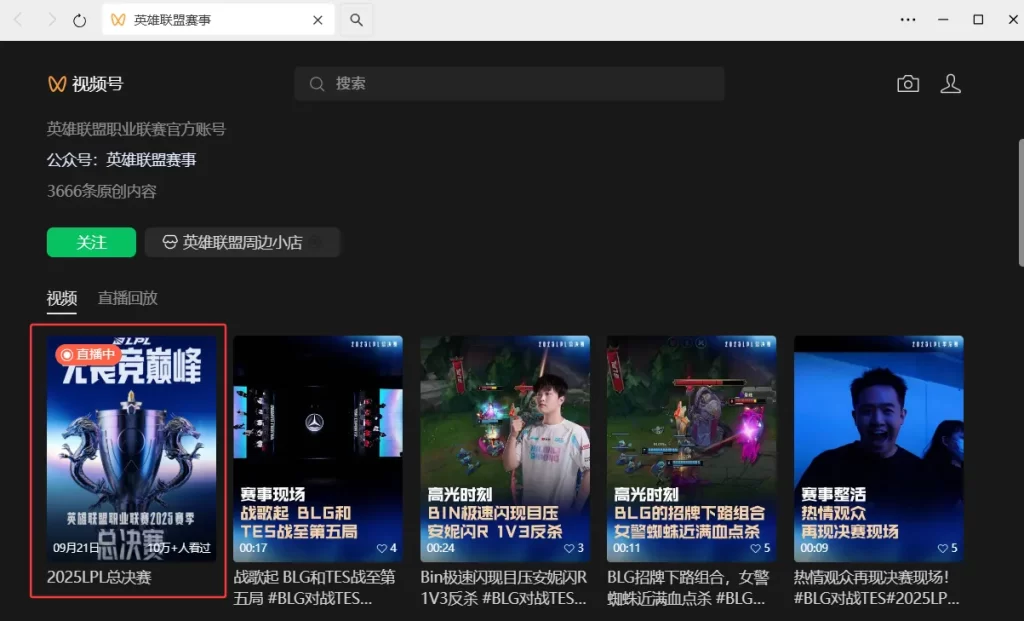
Task: Click the heart icon on 00:11 video
Action: click(x=756, y=549)
